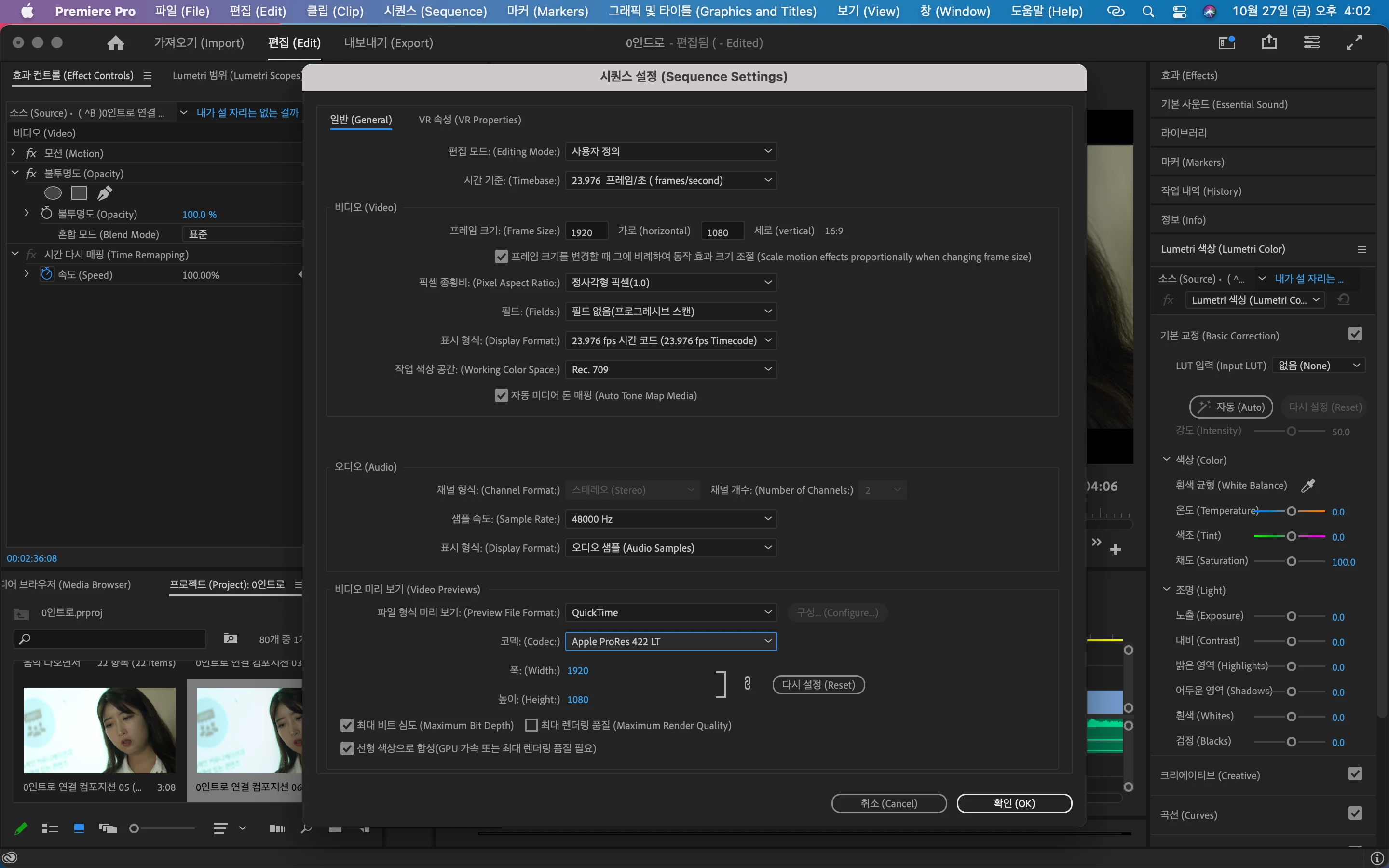Uncheck Auto Tone Map Media checkbox

coord(501,395)
